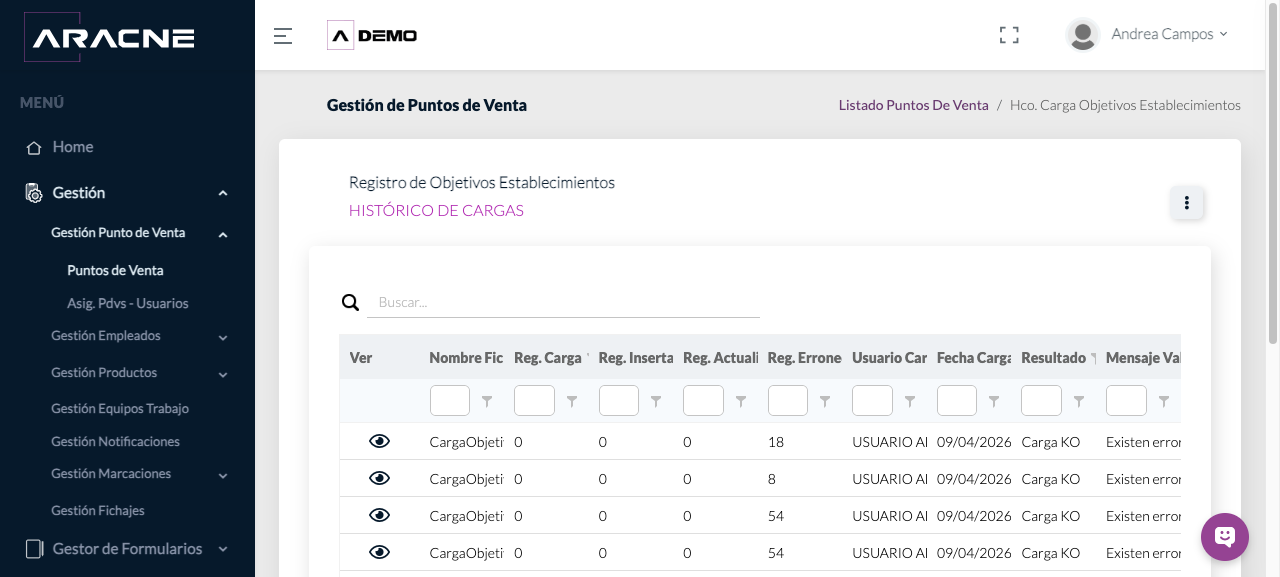
Task: Click the Resultado filter text box
Action: pyautogui.click(x=1041, y=401)
